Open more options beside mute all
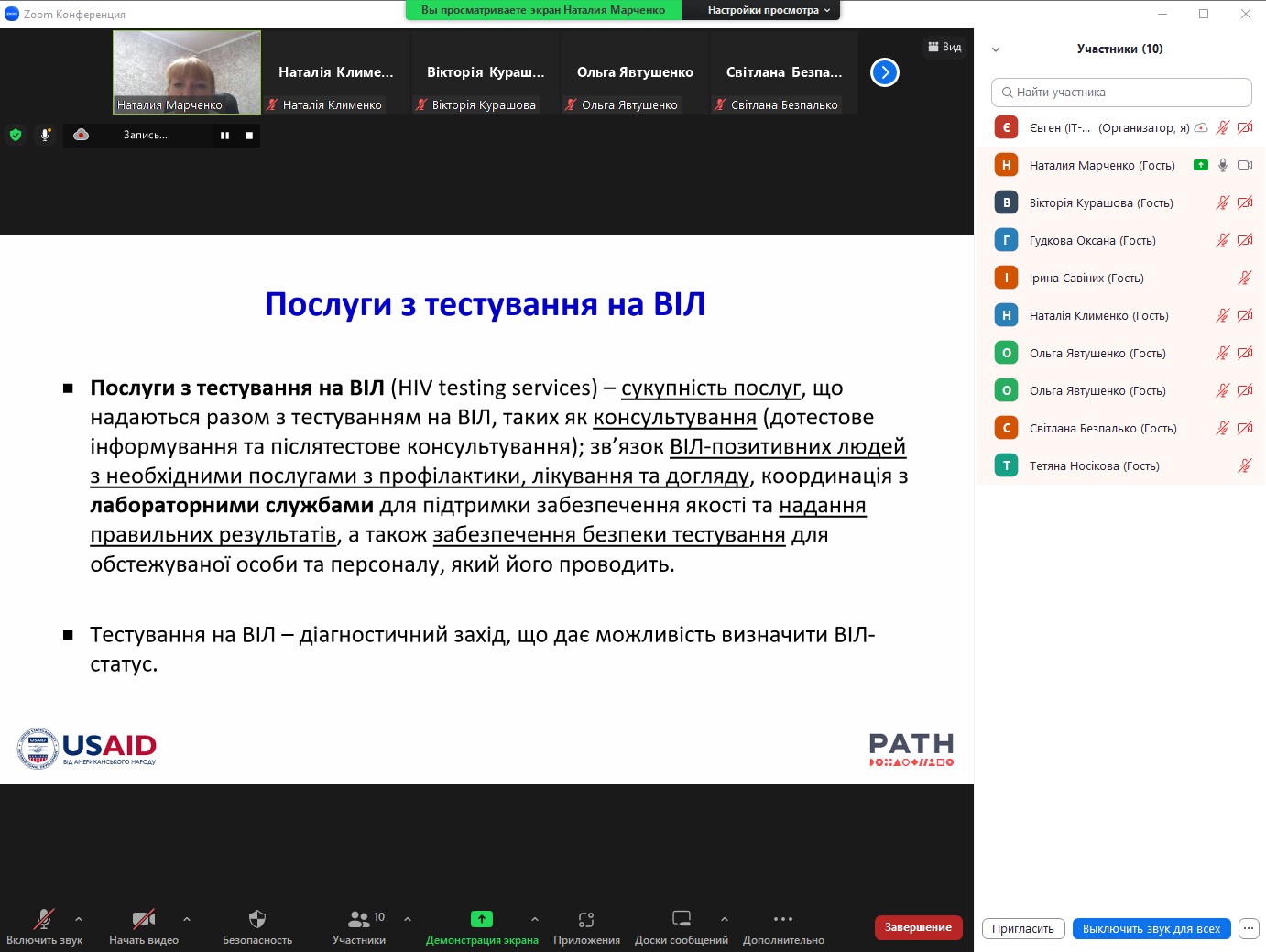 click(1249, 928)
